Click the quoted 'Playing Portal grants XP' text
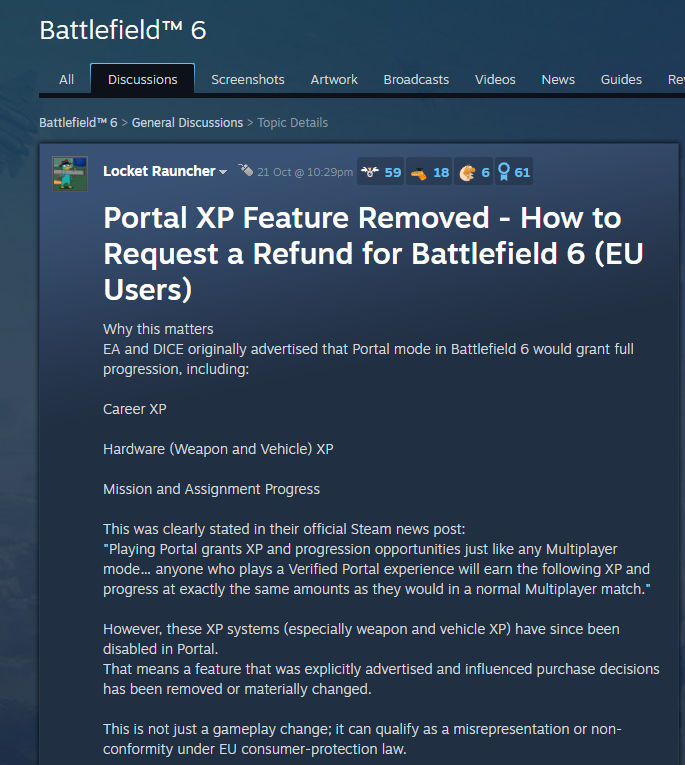The height and width of the screenshot is (765, 685). pyautogui.click(x=377, y=569)
